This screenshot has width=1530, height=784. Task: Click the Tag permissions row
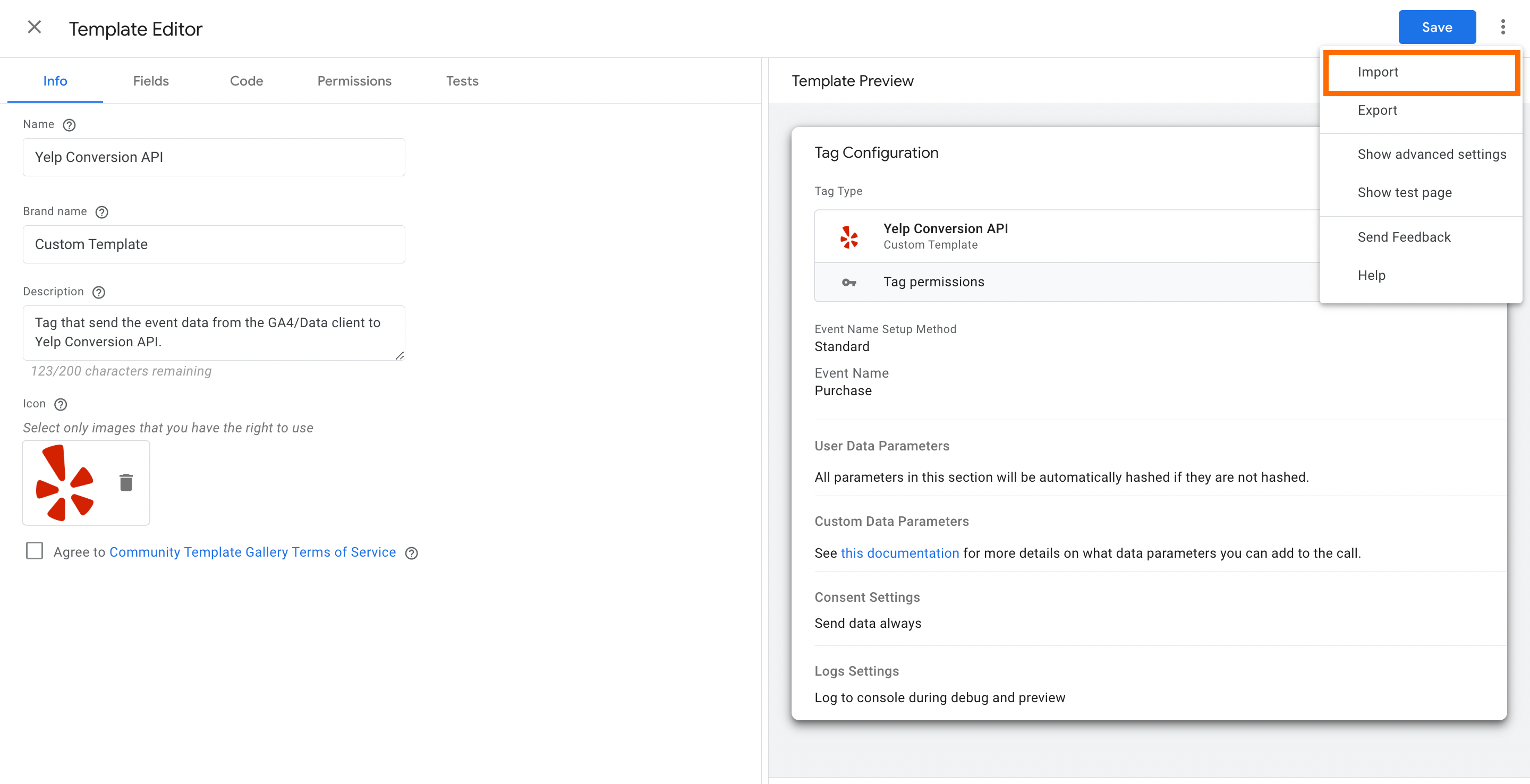(1067, 282)
